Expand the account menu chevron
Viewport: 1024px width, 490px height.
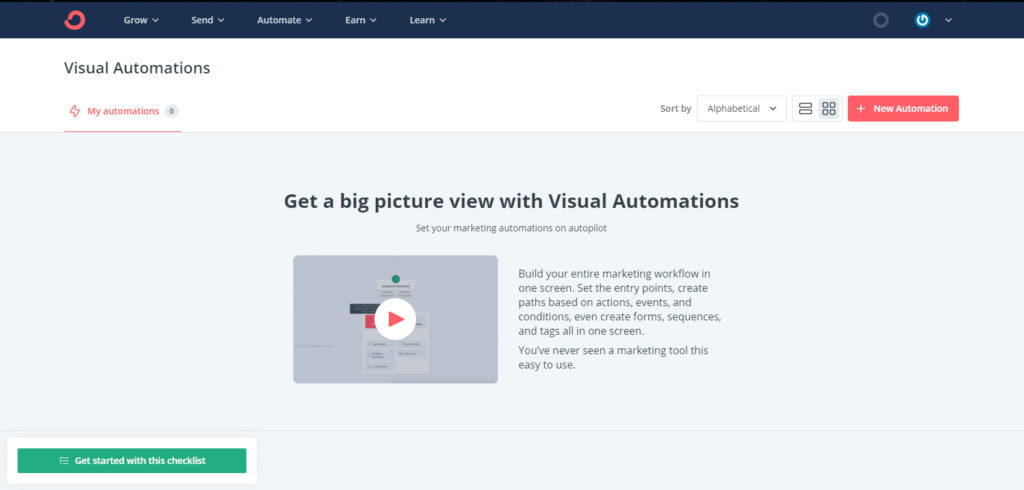tap(948, 20)
